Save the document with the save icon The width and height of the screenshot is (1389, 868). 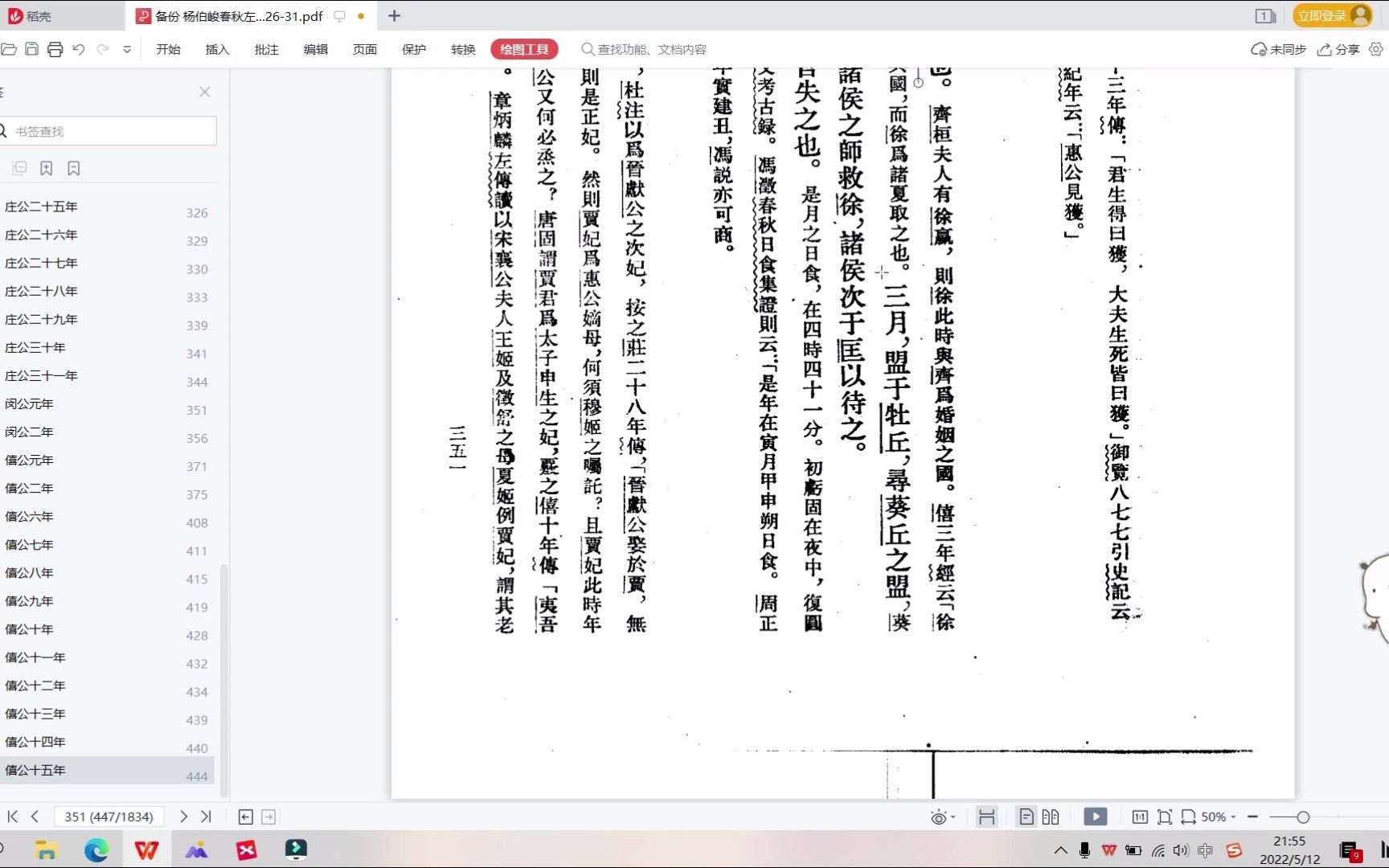tap(31, 49)
